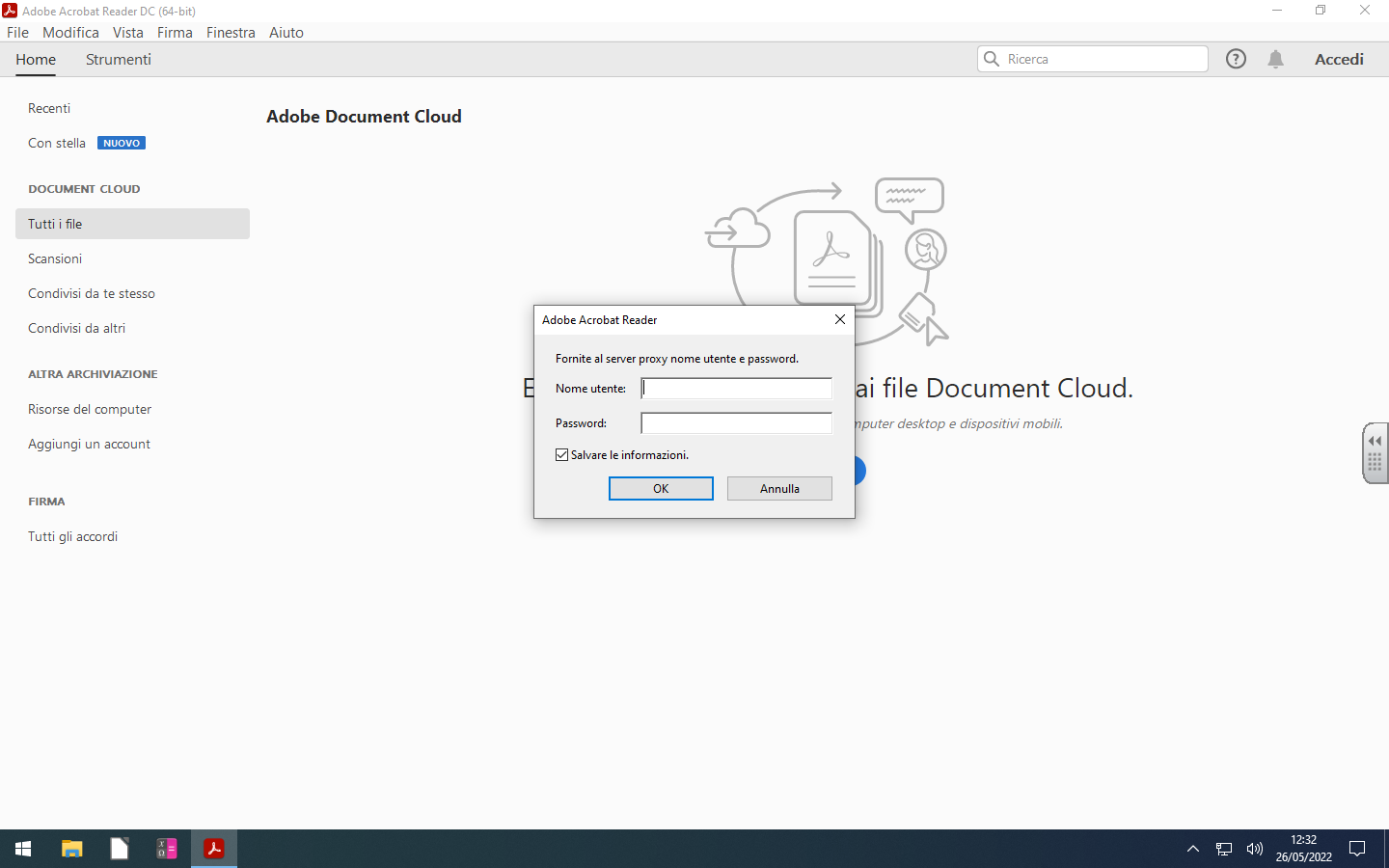Open File Explorer from the taskbar
The image size is (1389, 868).
(71, 849)
